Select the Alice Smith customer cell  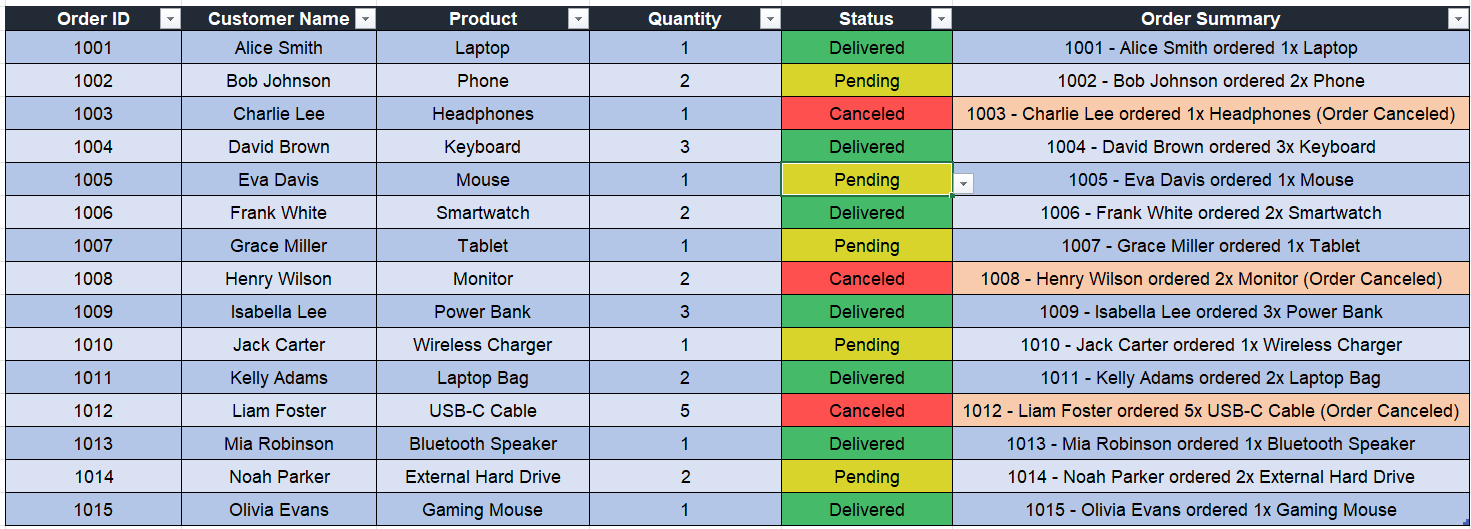[x=279, y=48]
